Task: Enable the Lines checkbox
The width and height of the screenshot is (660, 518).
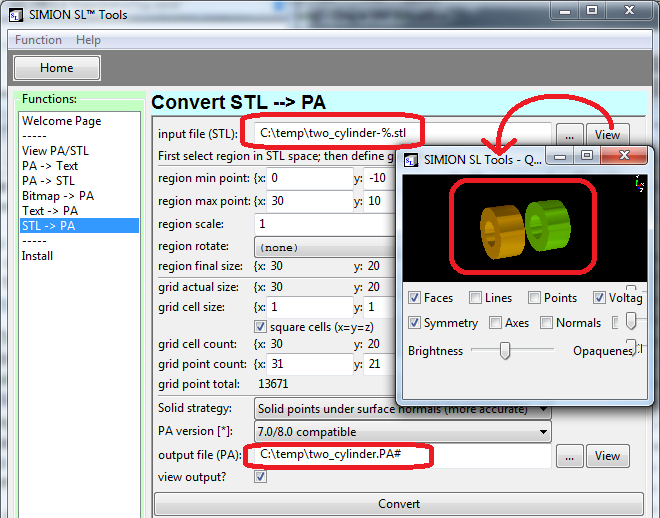Action: tap(475, 298)
